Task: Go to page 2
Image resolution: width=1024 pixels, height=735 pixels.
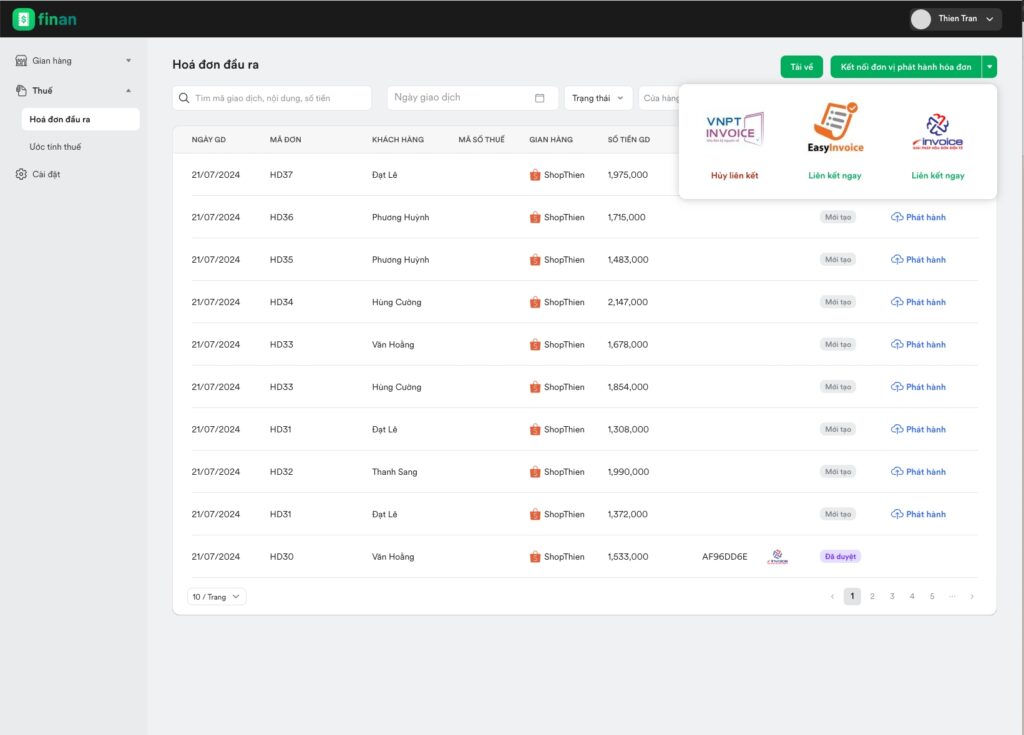Action: coord(872,596)
